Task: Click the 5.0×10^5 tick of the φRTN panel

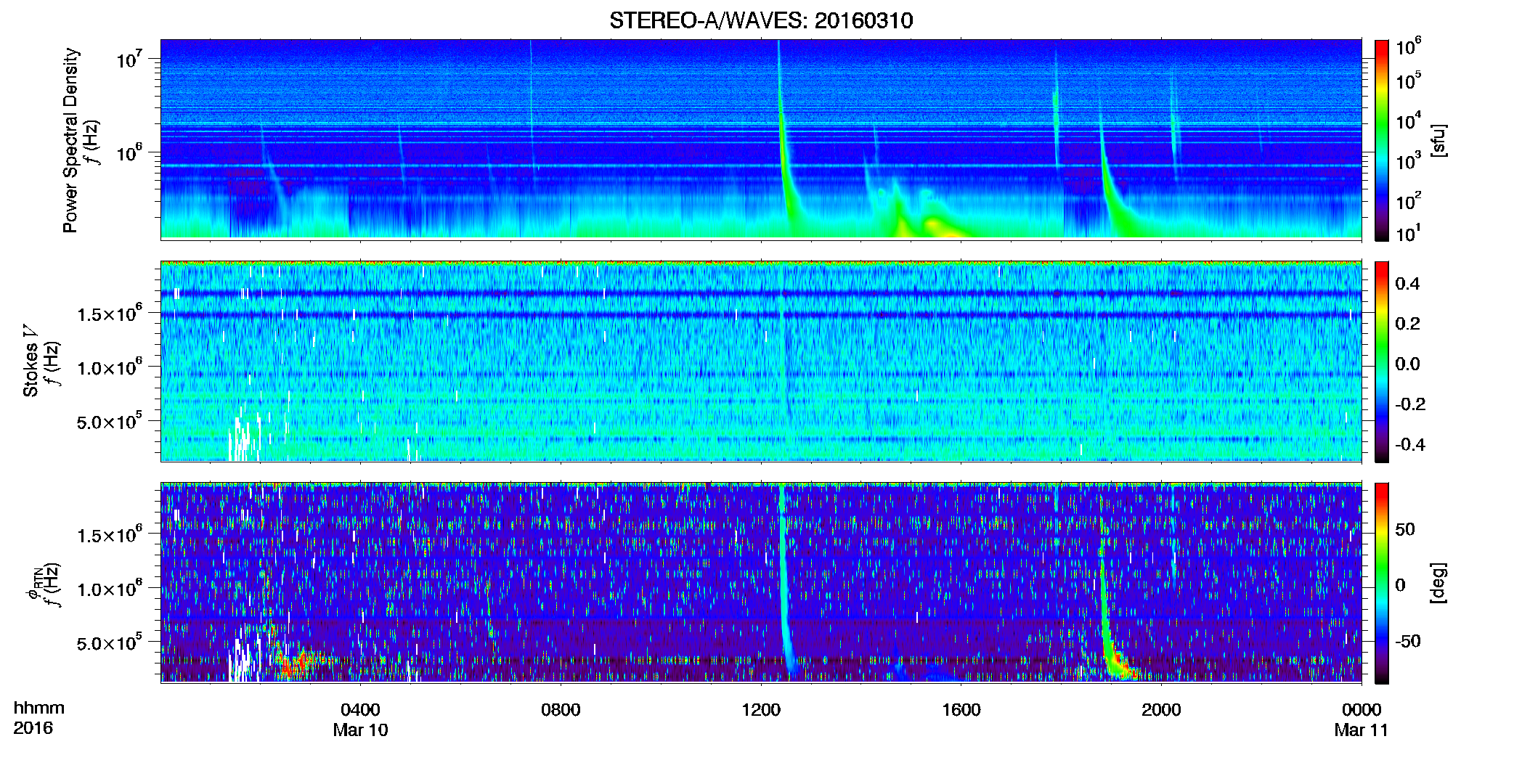Action: coord(110,642)
